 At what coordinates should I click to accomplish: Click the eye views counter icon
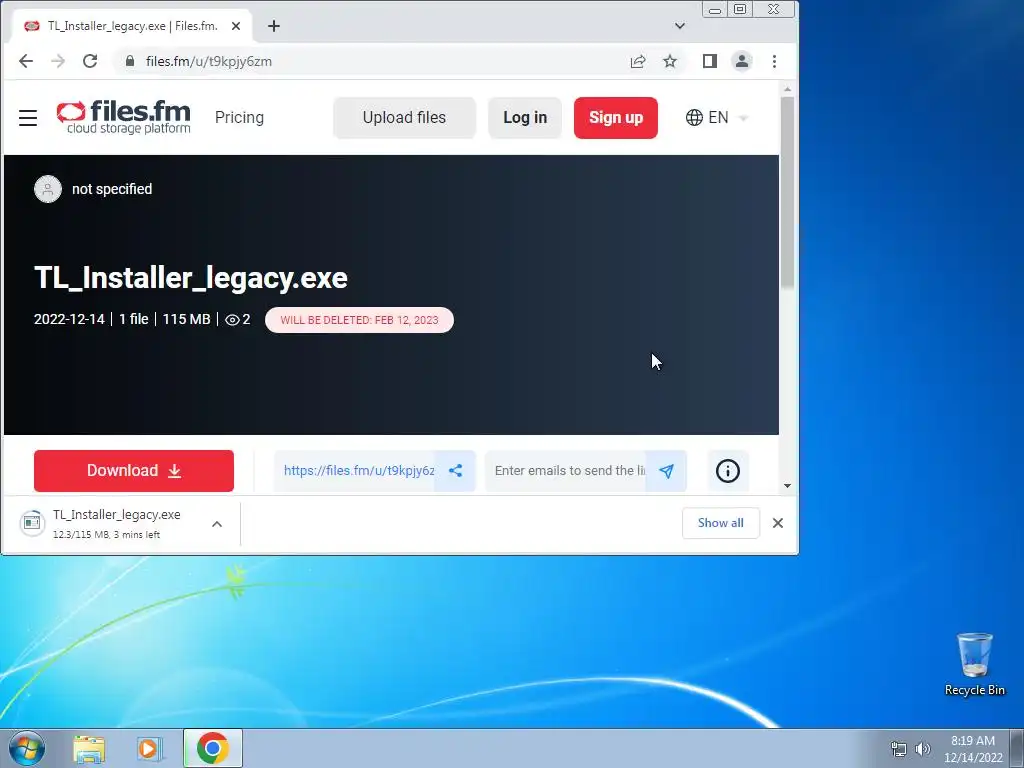(x=232, y=320)
